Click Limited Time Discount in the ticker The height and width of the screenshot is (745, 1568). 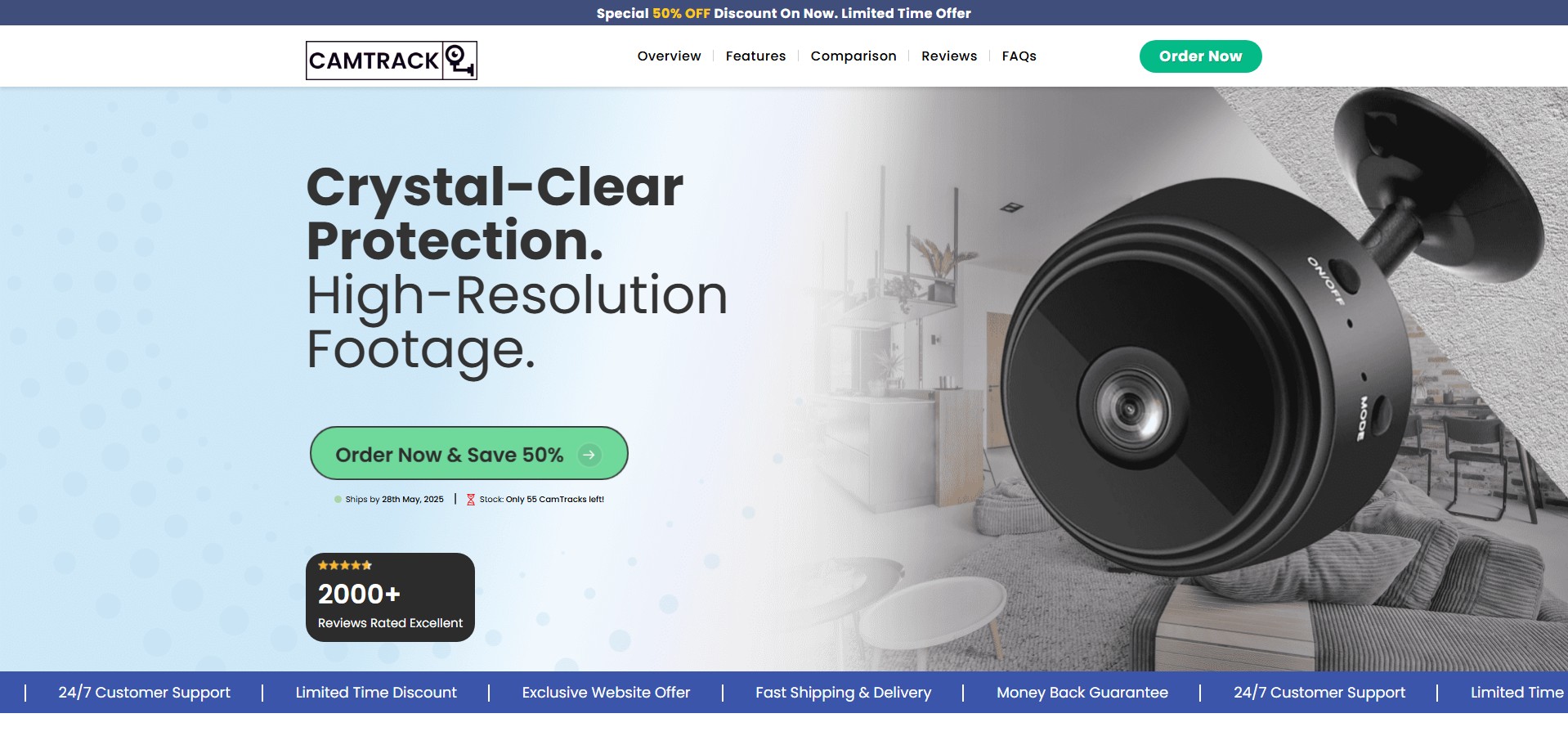pos(376,693)
